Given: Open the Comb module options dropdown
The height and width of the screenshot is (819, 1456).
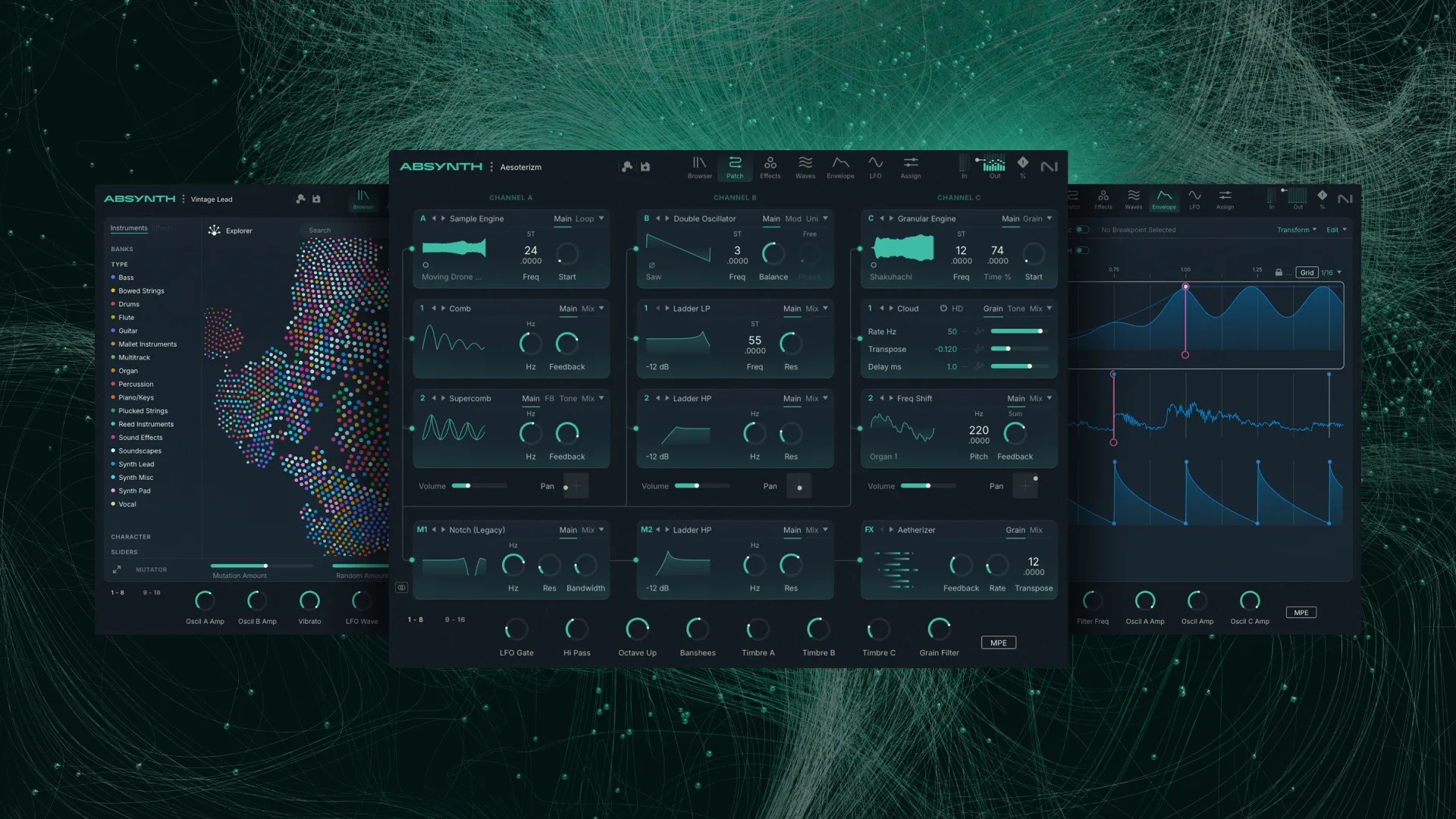Looking at the screenshot, I should click(x=601, y=309).
